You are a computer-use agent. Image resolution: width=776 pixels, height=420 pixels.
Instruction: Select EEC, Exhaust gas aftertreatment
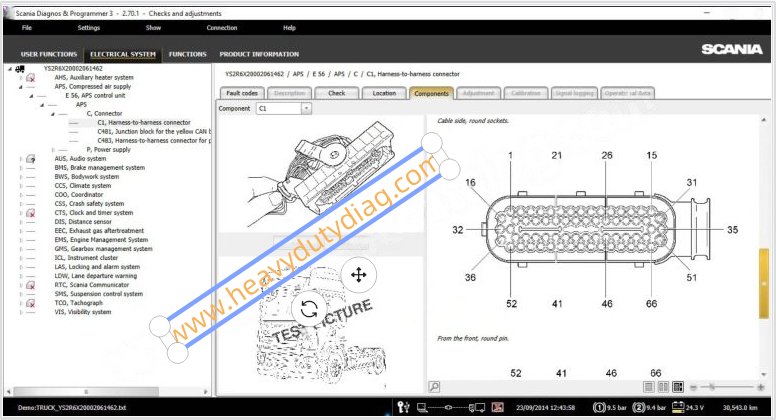[x=99, y=231]
